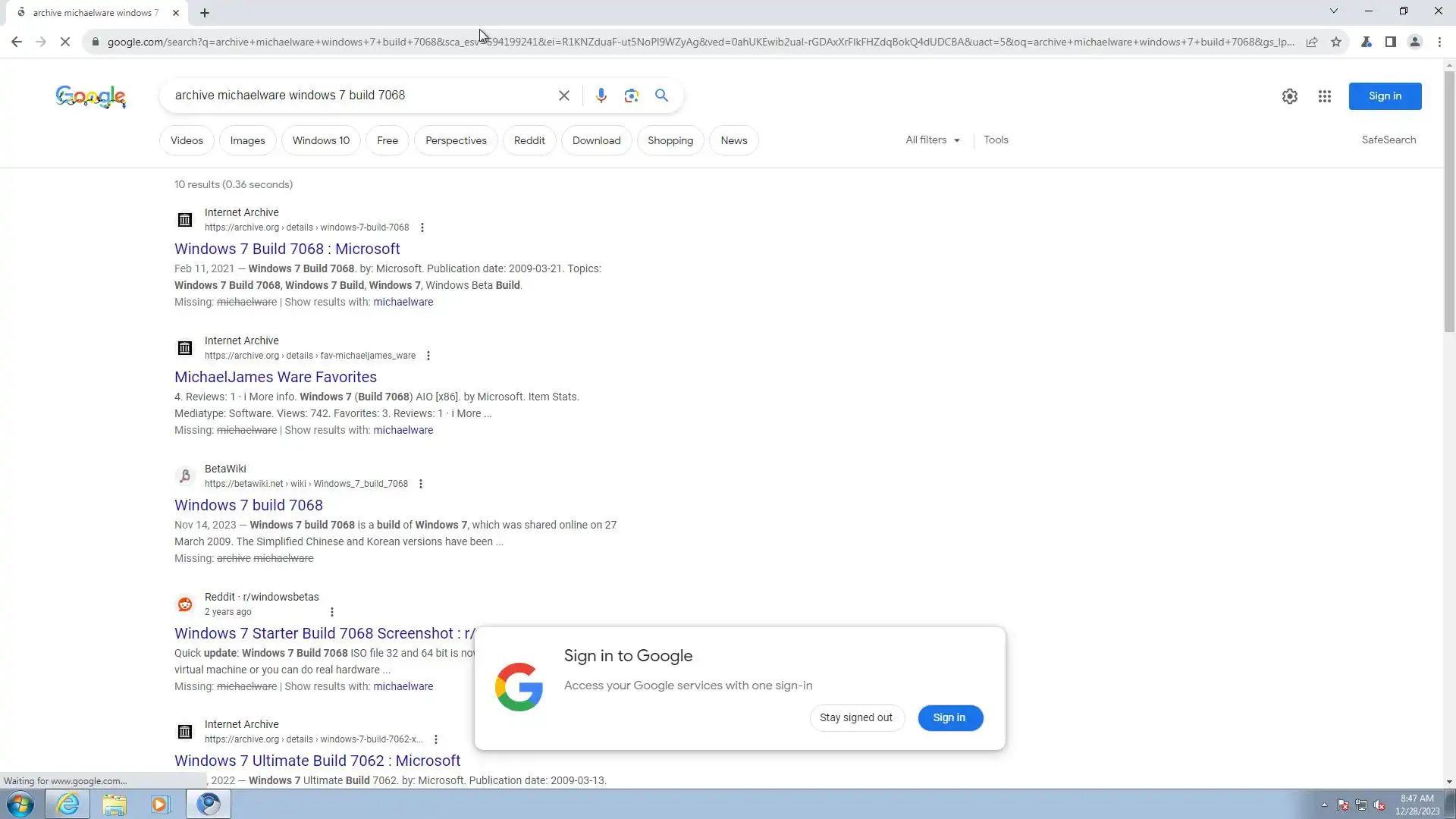Screen dimensions: 1456x819
Task: Clear the search box with X icon
Action: 563,96
